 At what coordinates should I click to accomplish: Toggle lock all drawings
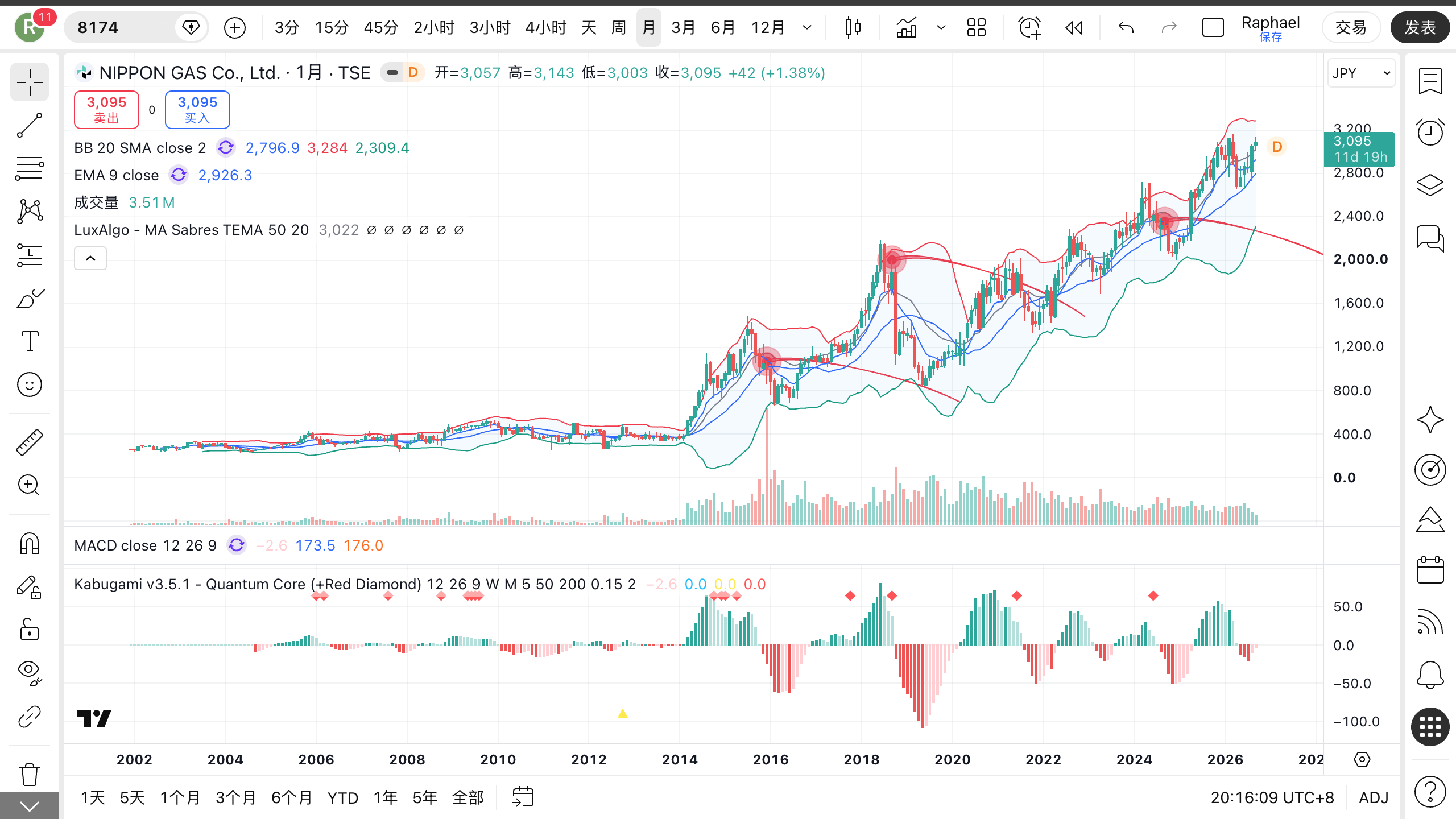coord(30,630)
